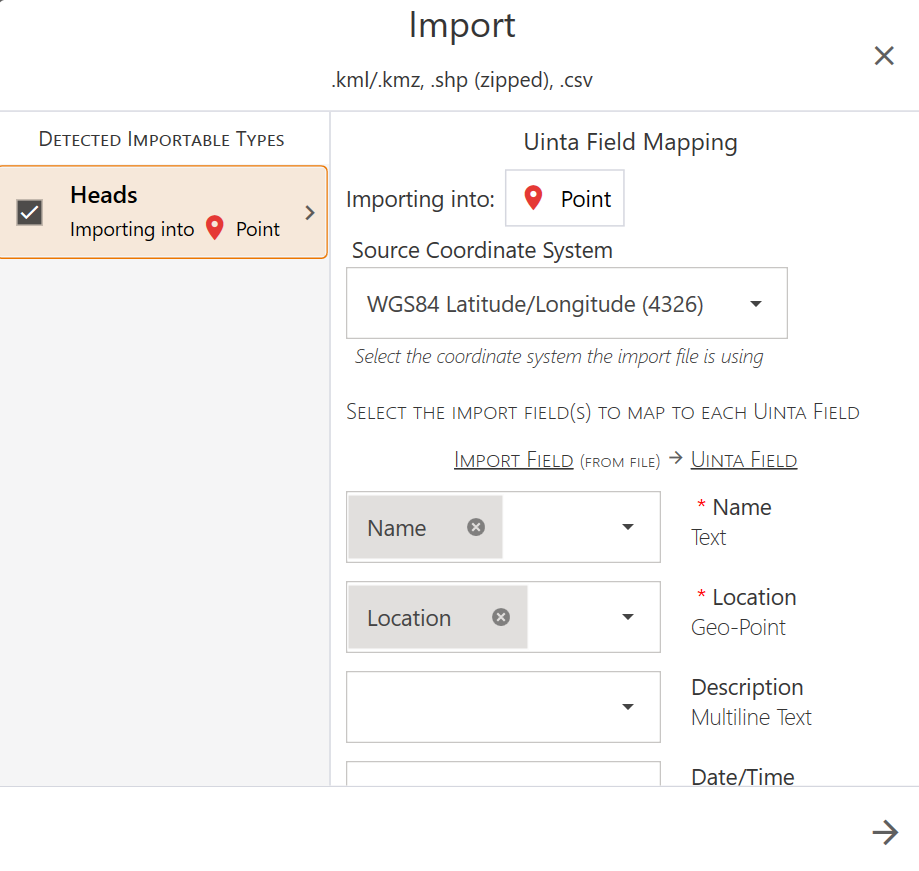Uncheck the Heads import type checkbox
This screenshot has width=919, height=871.
[30, 212]
